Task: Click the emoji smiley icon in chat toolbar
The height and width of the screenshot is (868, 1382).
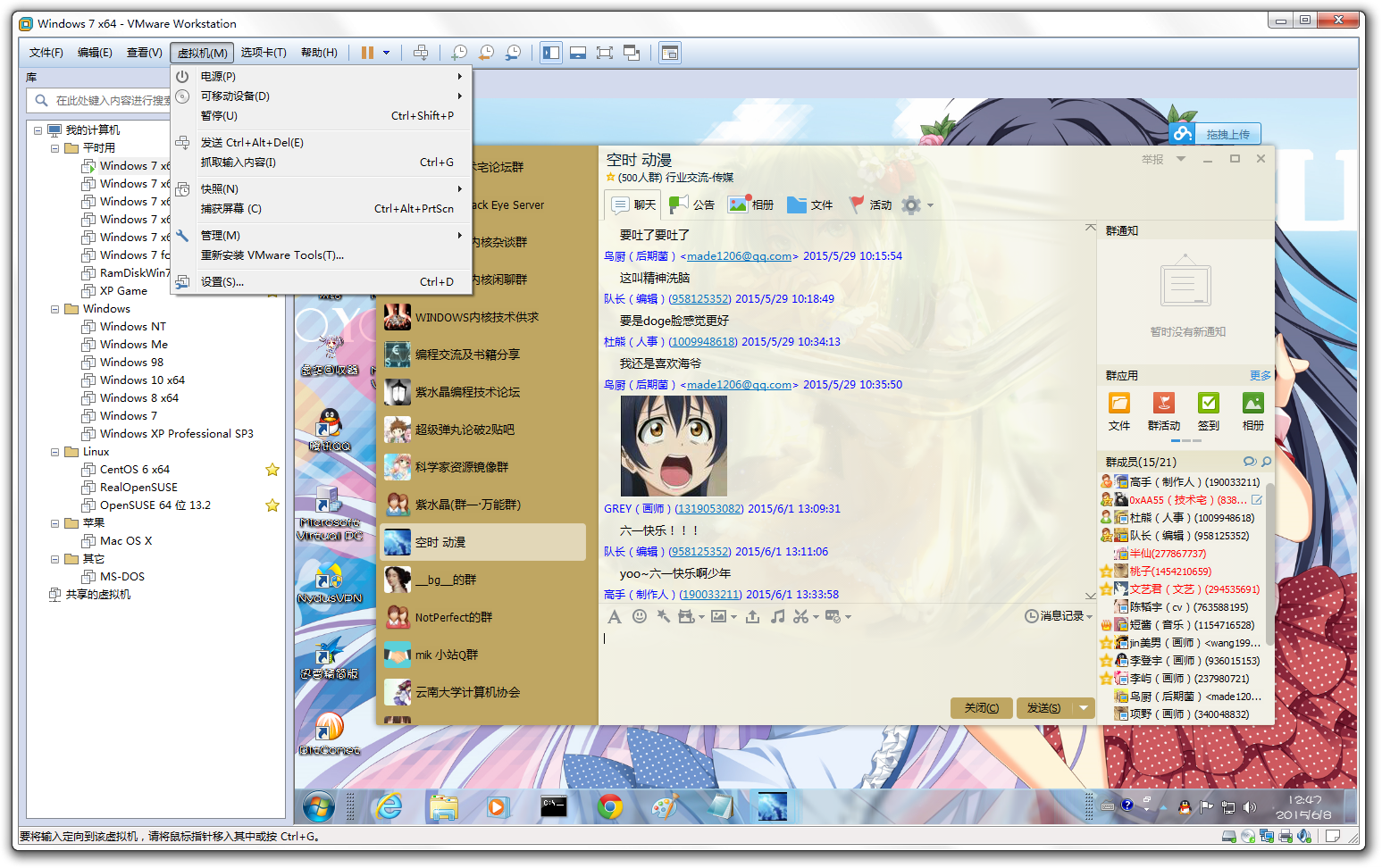Action: click(640, 616)
